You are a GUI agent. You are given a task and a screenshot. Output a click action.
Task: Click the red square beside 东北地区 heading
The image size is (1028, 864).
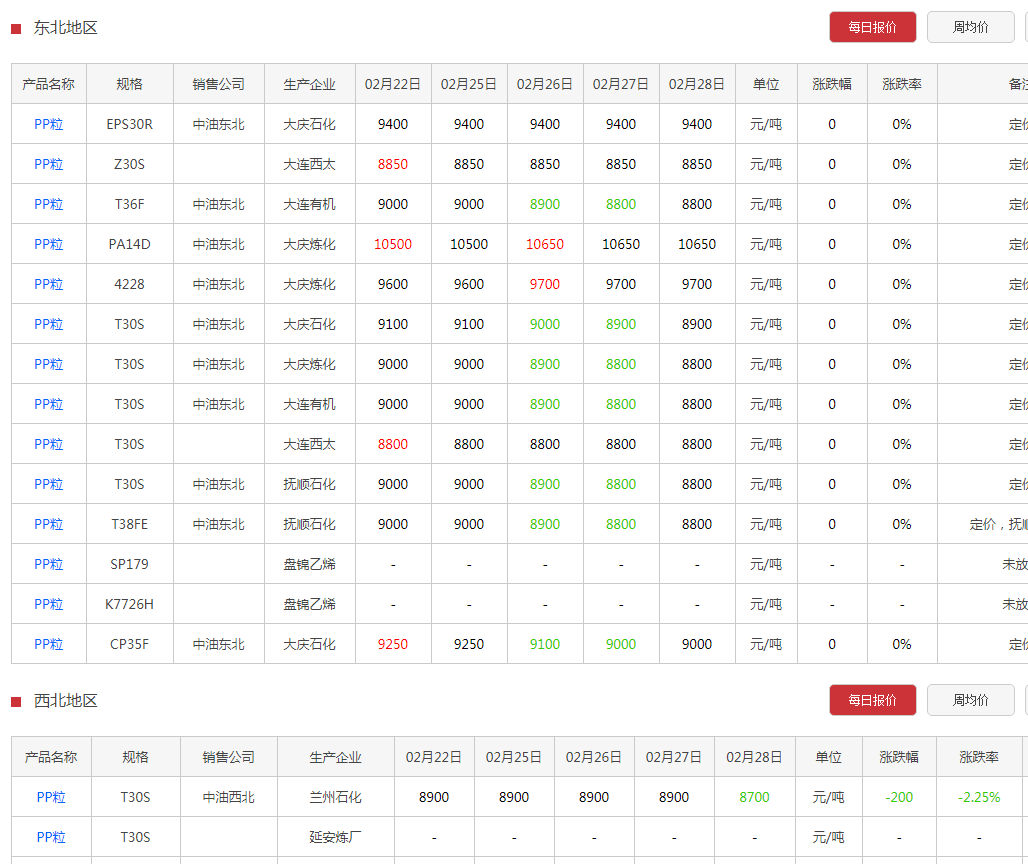coord(16,29)
